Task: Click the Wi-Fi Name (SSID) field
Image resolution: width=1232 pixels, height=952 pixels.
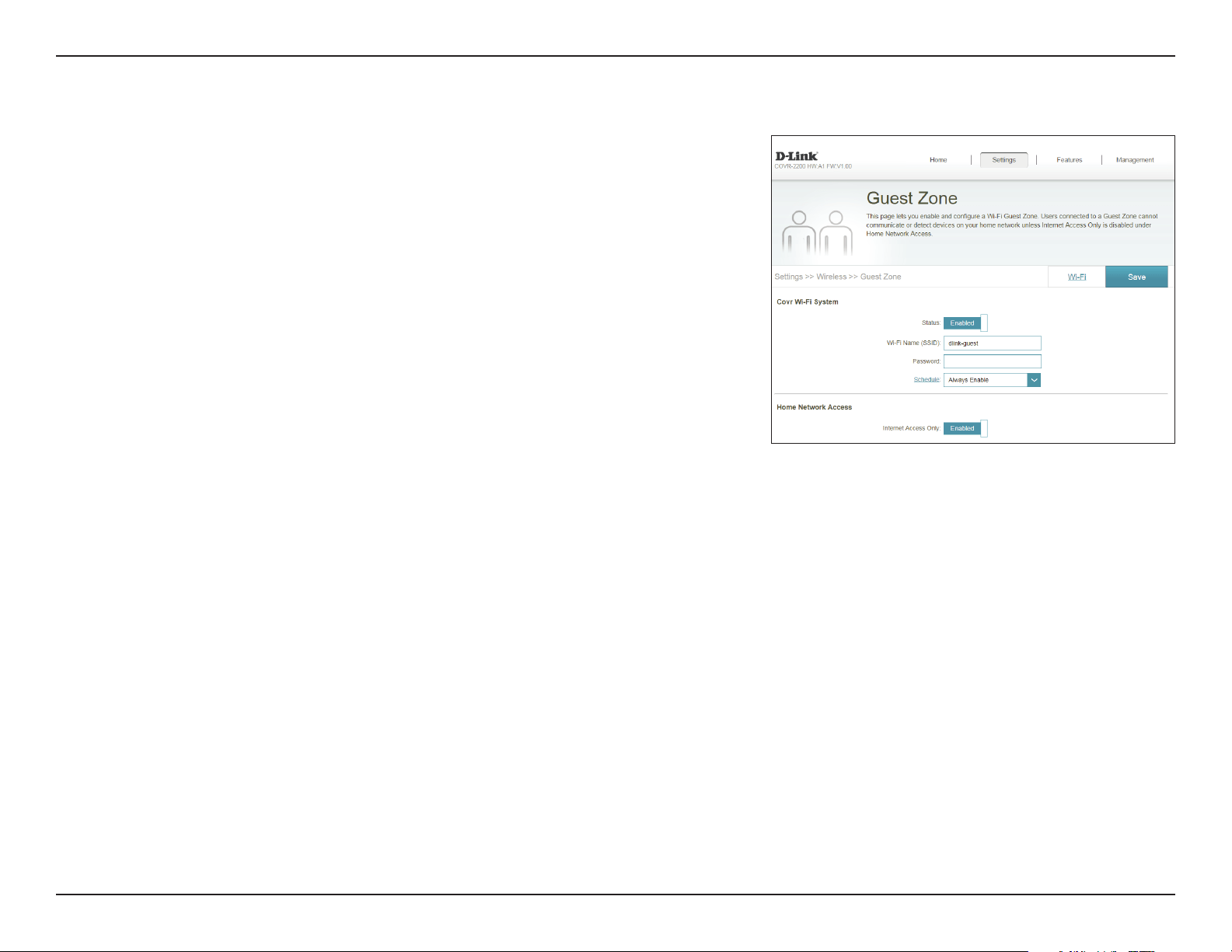Action: pyautogui.click(x=992, y=343)
